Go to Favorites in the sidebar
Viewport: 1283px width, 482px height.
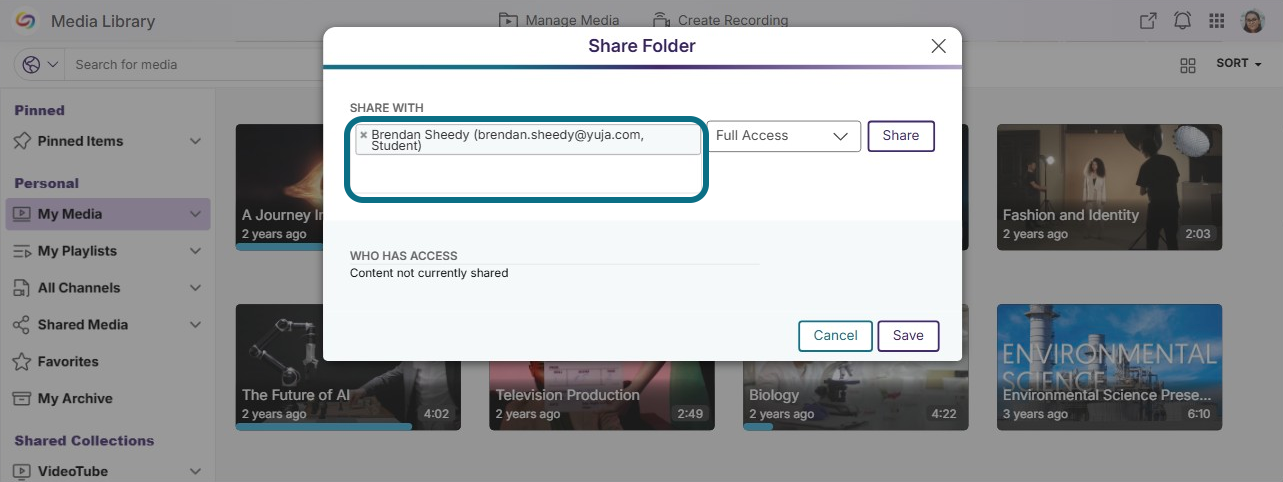click(68, 362)
